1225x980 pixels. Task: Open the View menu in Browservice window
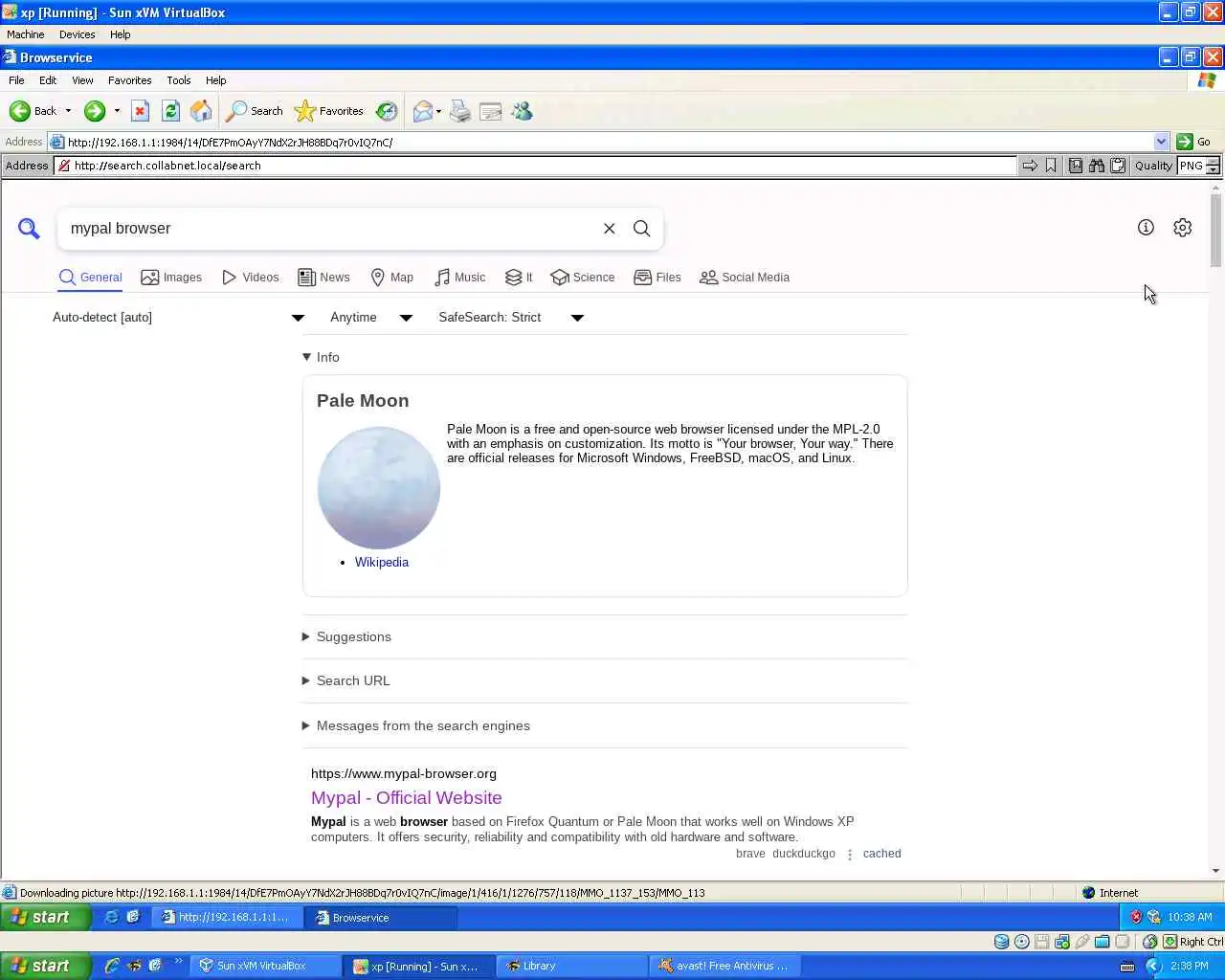click(82, 80)
